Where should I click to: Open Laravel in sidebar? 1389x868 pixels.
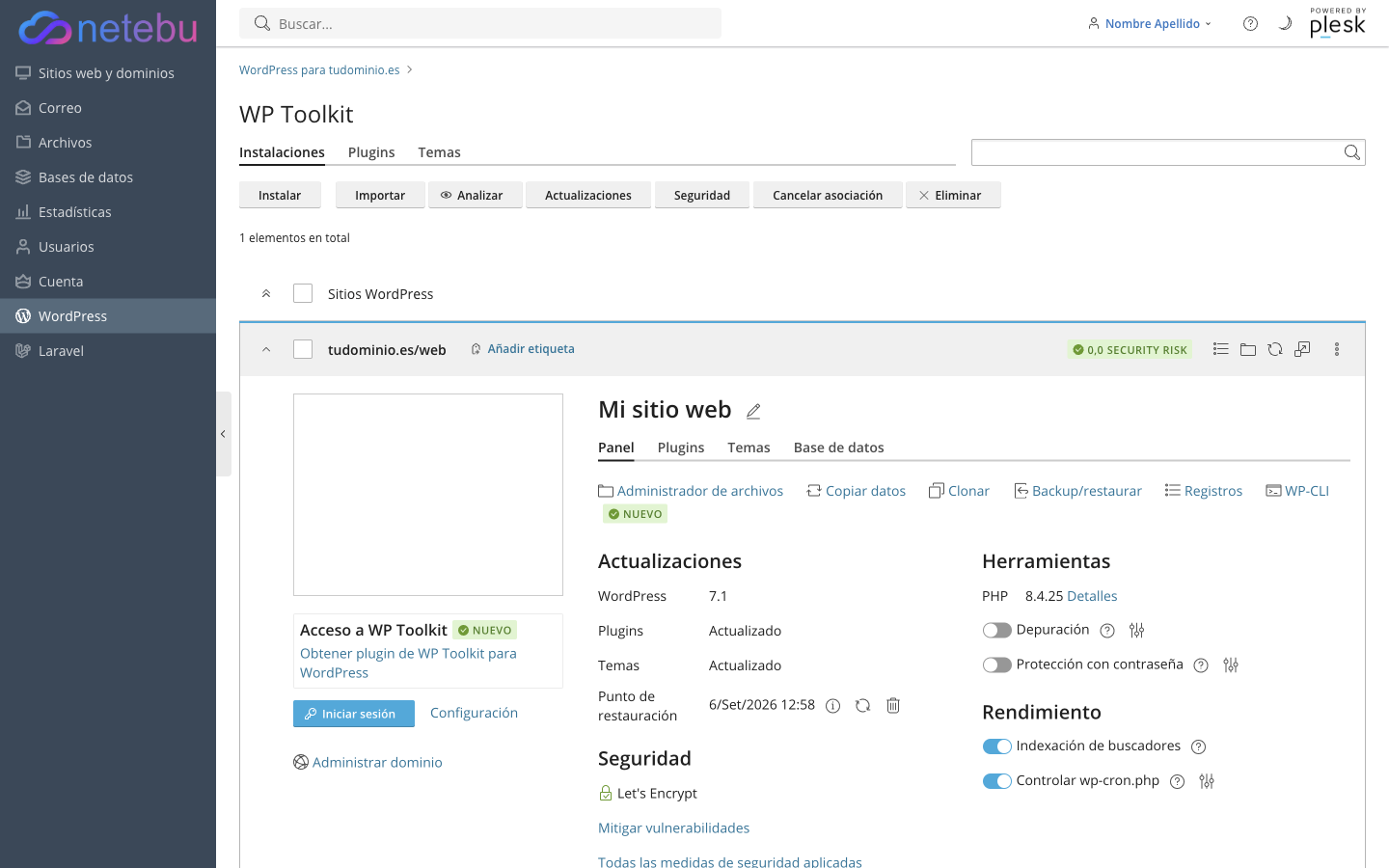tap(108, 351)
